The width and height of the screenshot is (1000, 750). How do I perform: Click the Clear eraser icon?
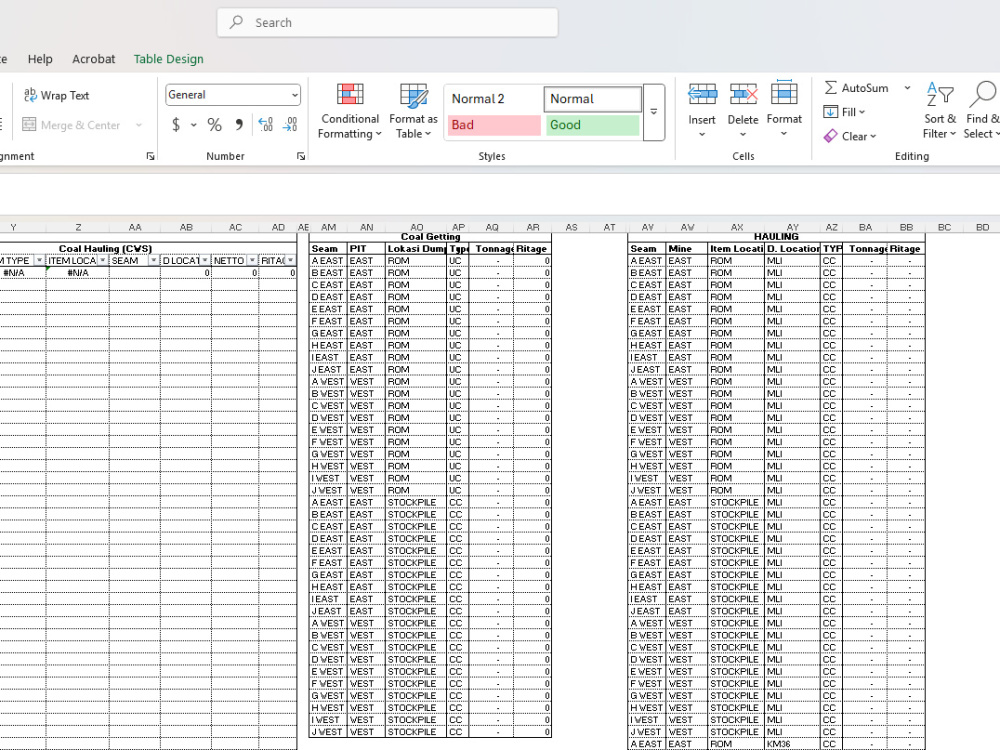click(x=830, y=136)
